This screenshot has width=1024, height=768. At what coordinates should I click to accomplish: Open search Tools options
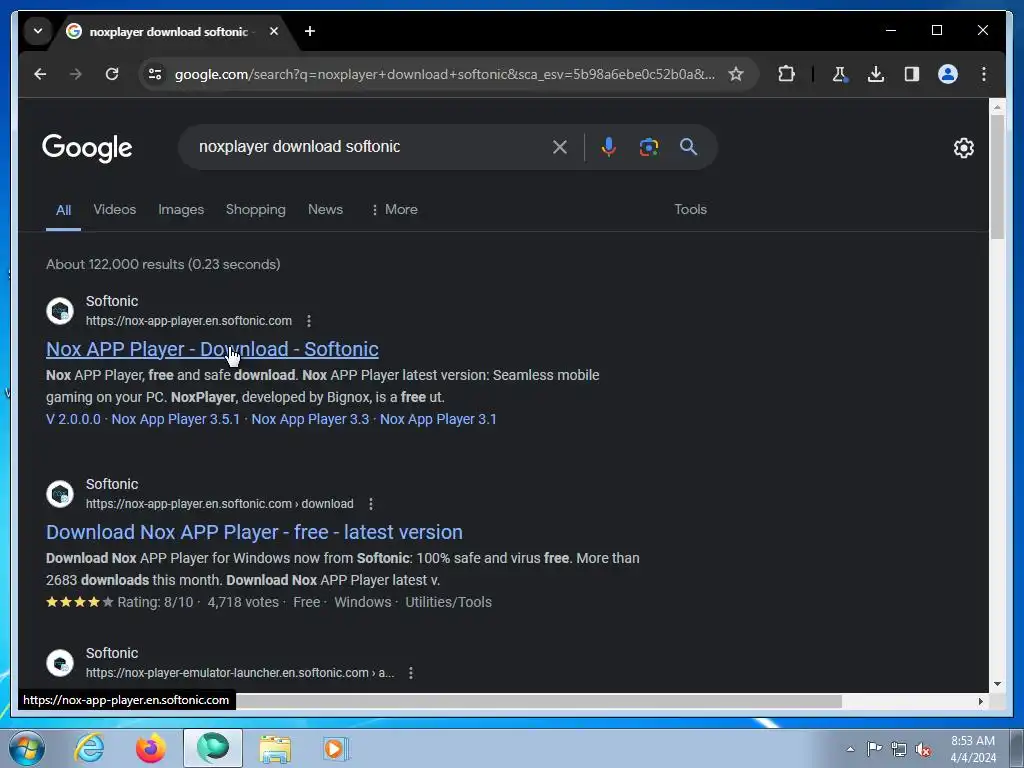[690, 210]
